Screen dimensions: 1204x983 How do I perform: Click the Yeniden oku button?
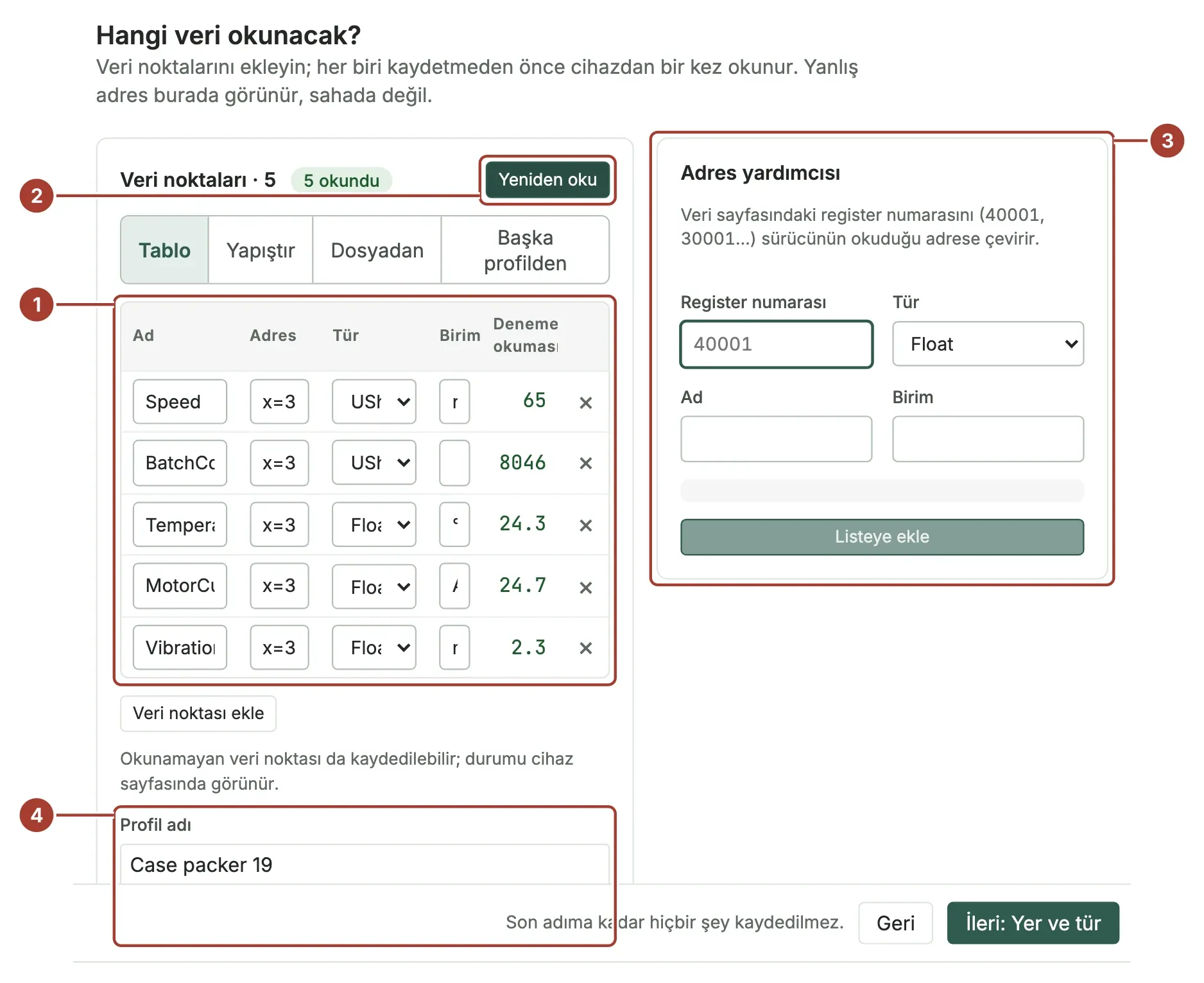(x=547, y=180)
